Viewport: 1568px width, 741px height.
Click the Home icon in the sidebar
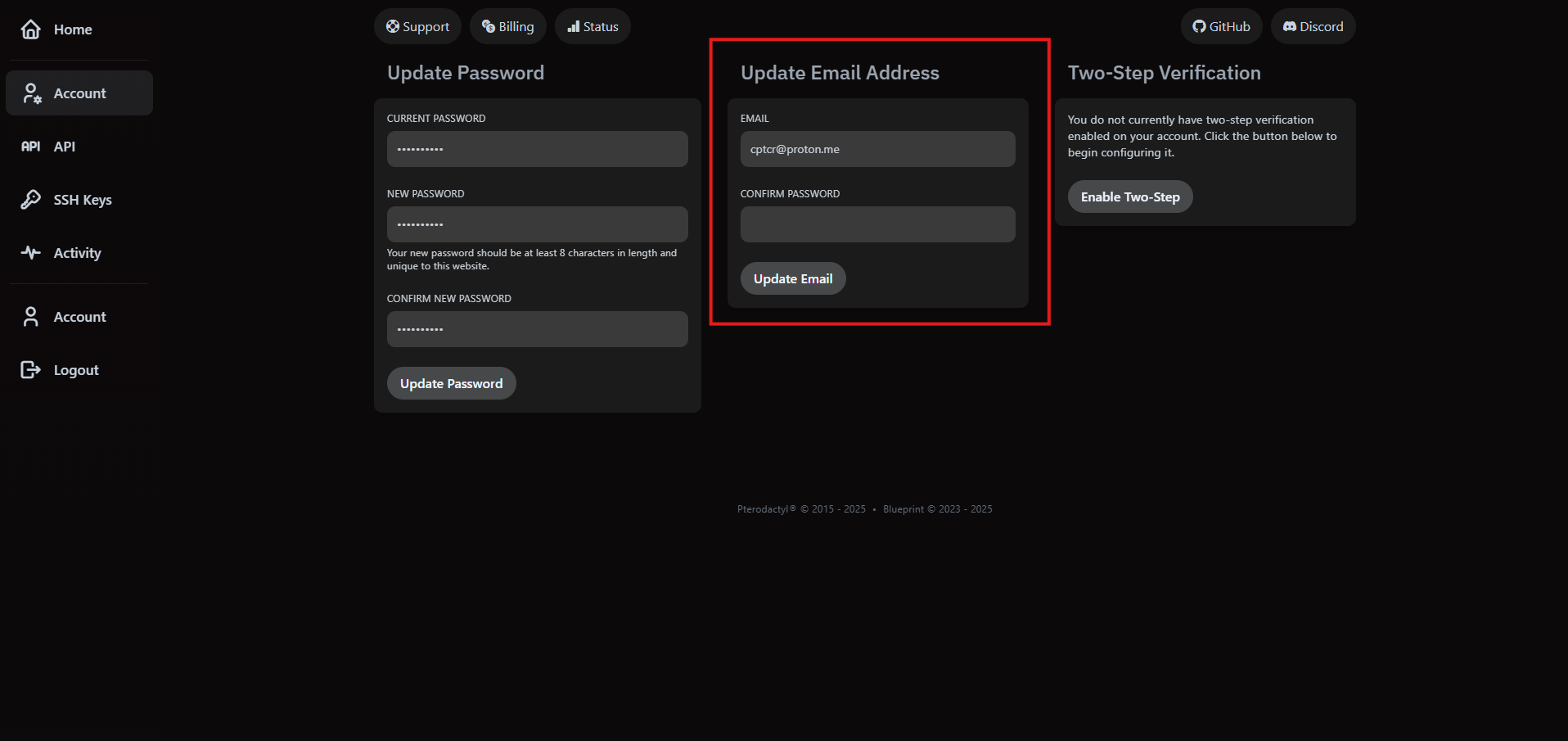coord(30,29)
